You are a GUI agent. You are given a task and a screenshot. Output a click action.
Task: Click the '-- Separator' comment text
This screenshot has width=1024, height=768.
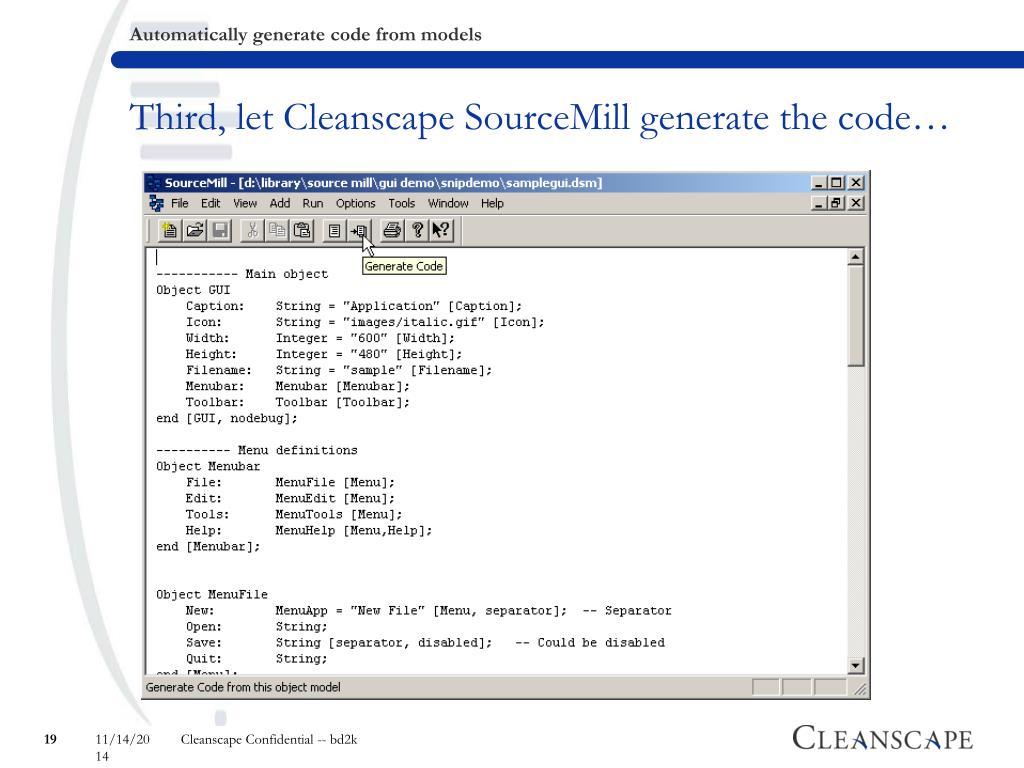pos(627,611)
